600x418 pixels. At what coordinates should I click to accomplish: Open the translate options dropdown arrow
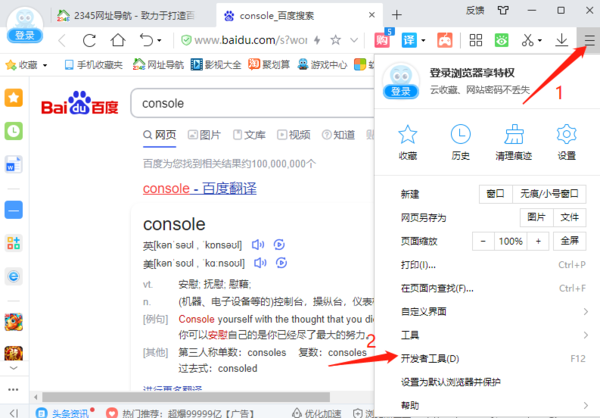pos(423,40)
